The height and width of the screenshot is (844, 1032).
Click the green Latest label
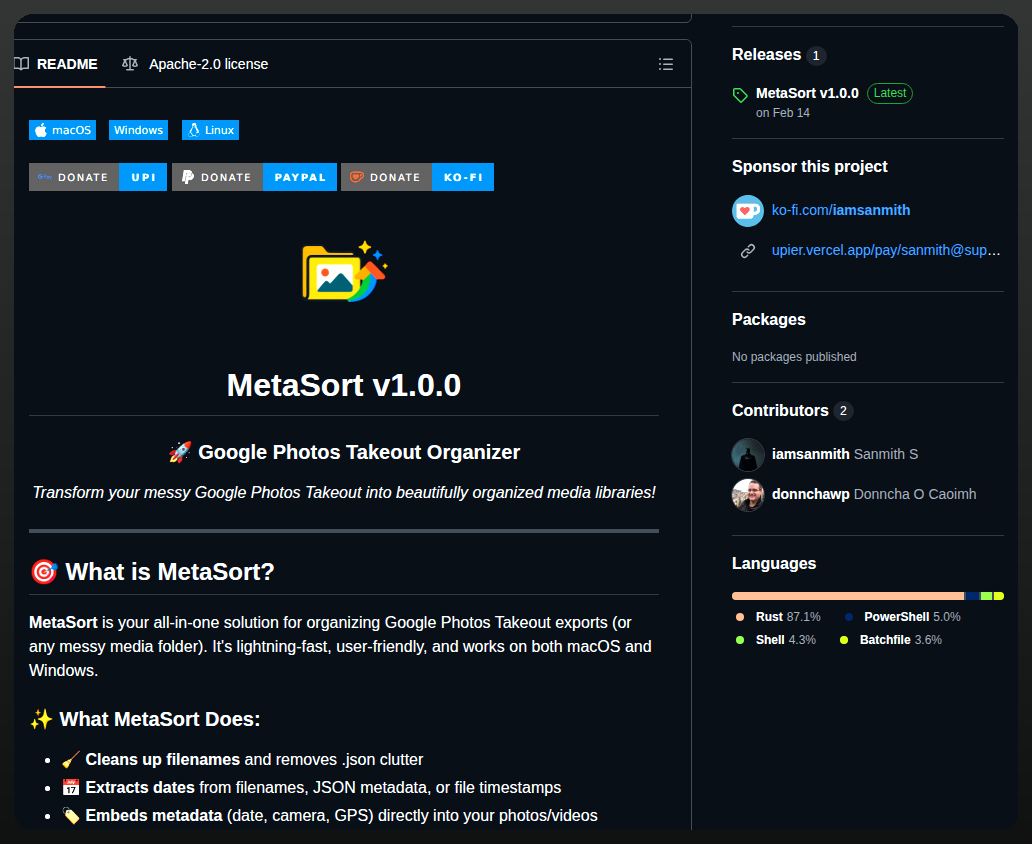(x=890, y=93)
